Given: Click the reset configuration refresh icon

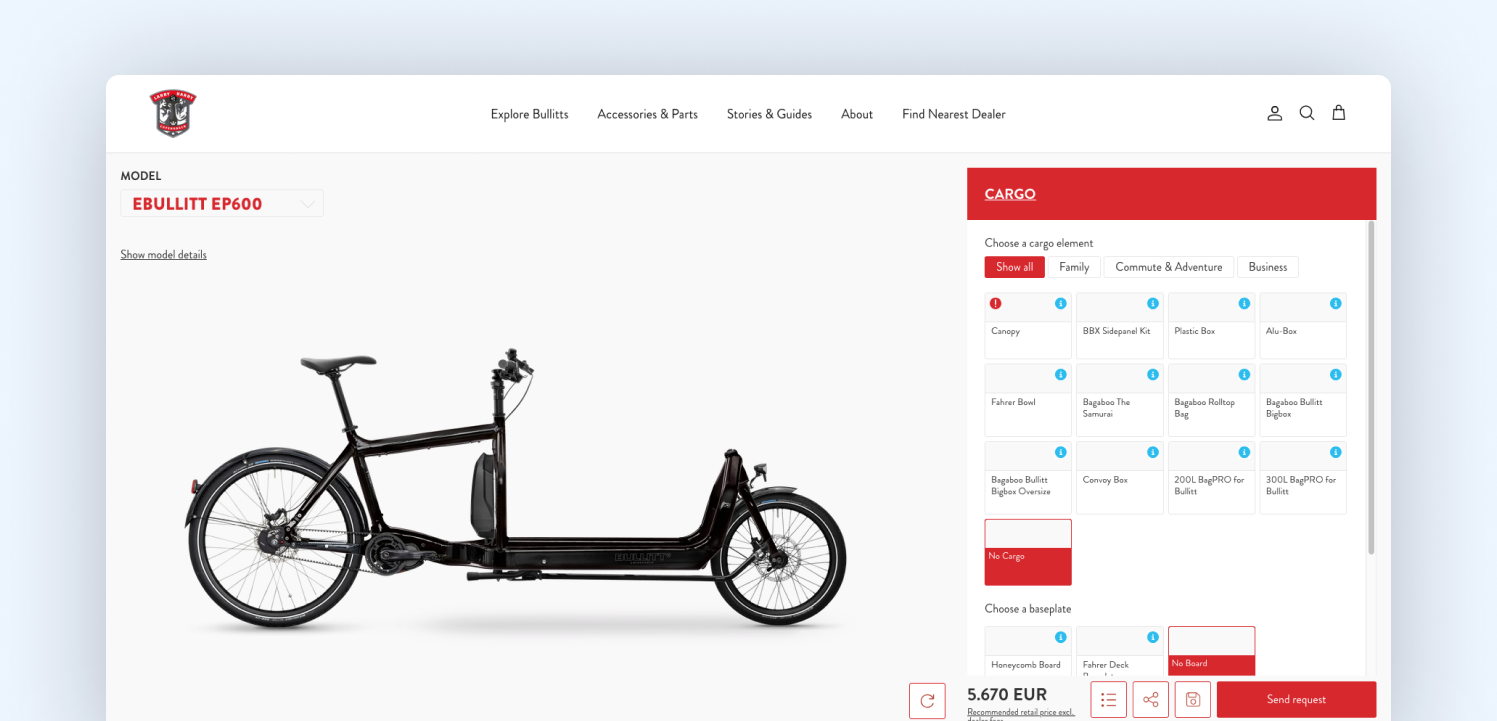Looking at the screenshot, I should point(927,700).
